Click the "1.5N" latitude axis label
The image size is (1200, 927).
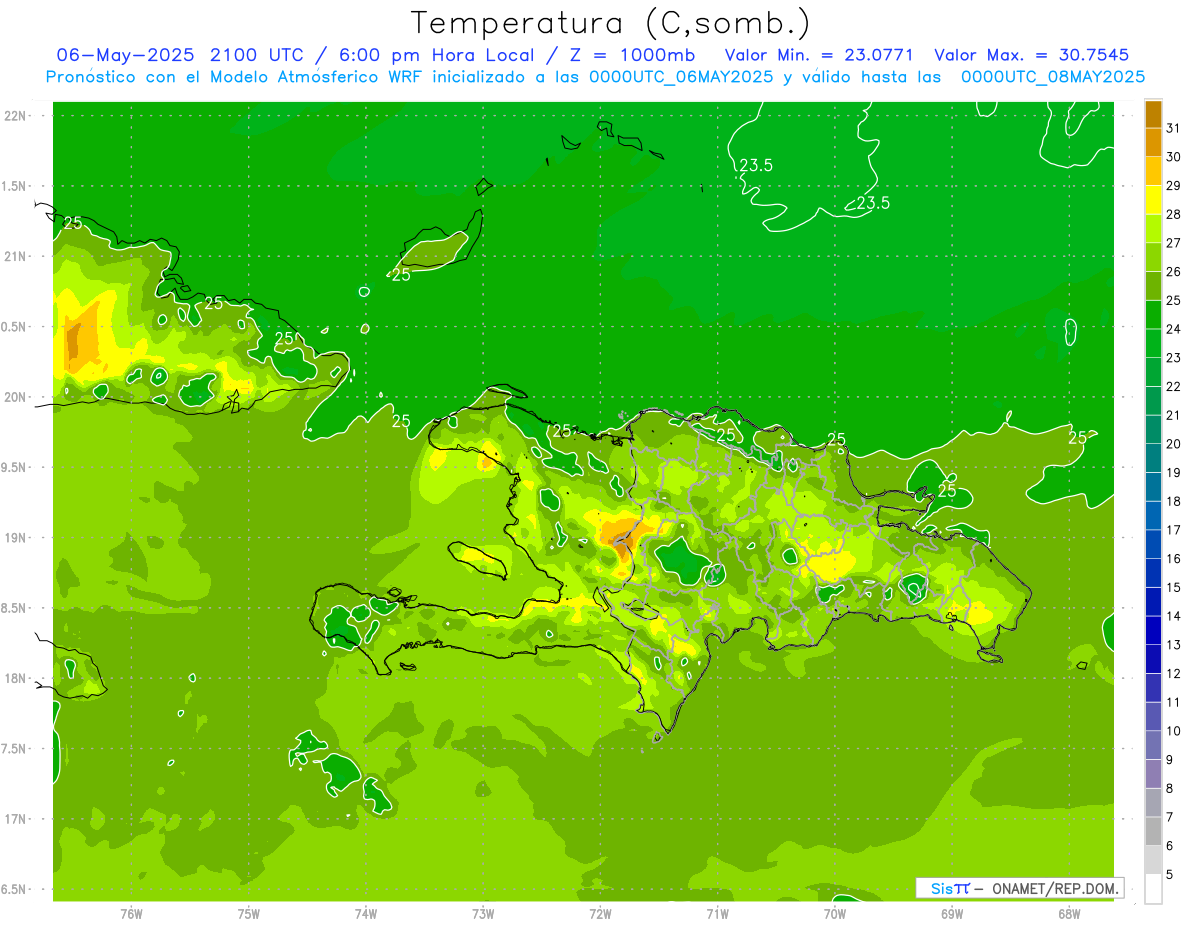(x=14, y=186)
